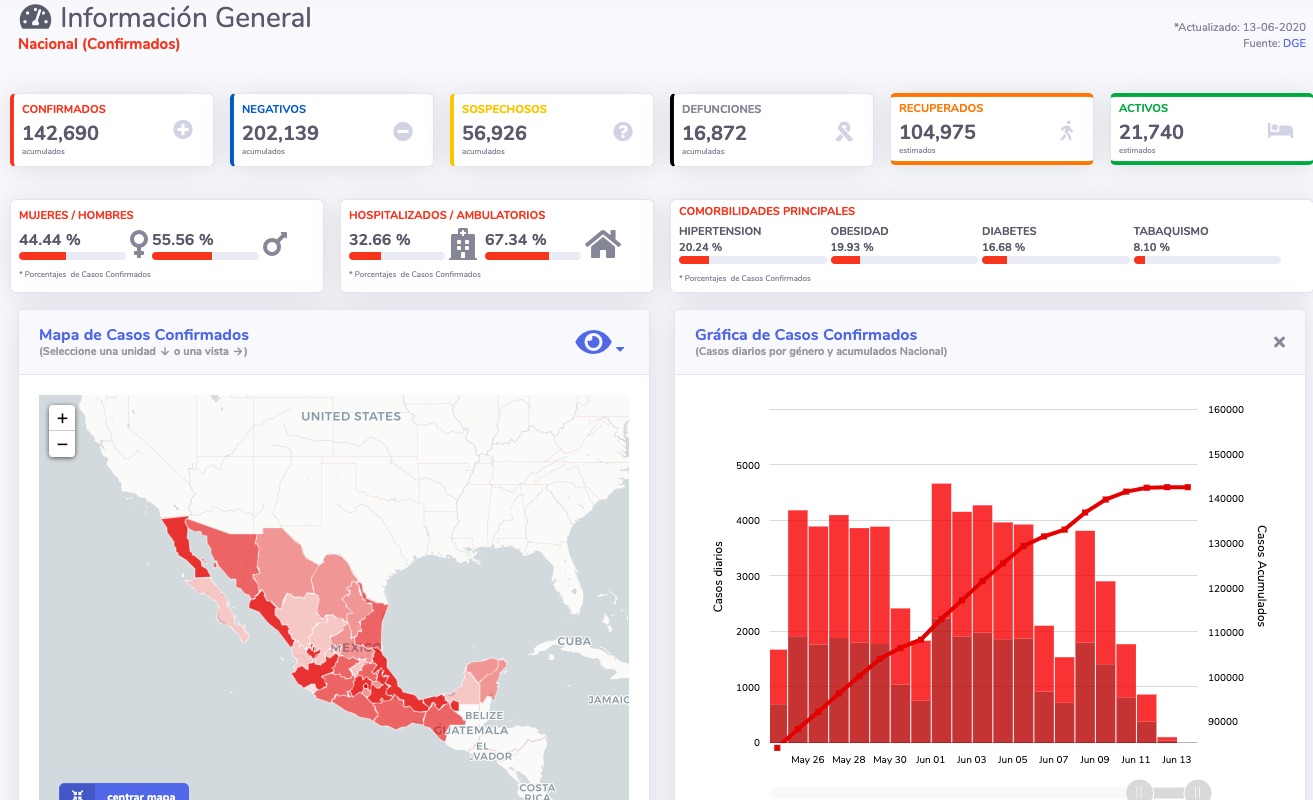This screenshot has width=1313, height=800.
Task: Click the question mark icon in Sospechosos card
Action: click(623, 131)
